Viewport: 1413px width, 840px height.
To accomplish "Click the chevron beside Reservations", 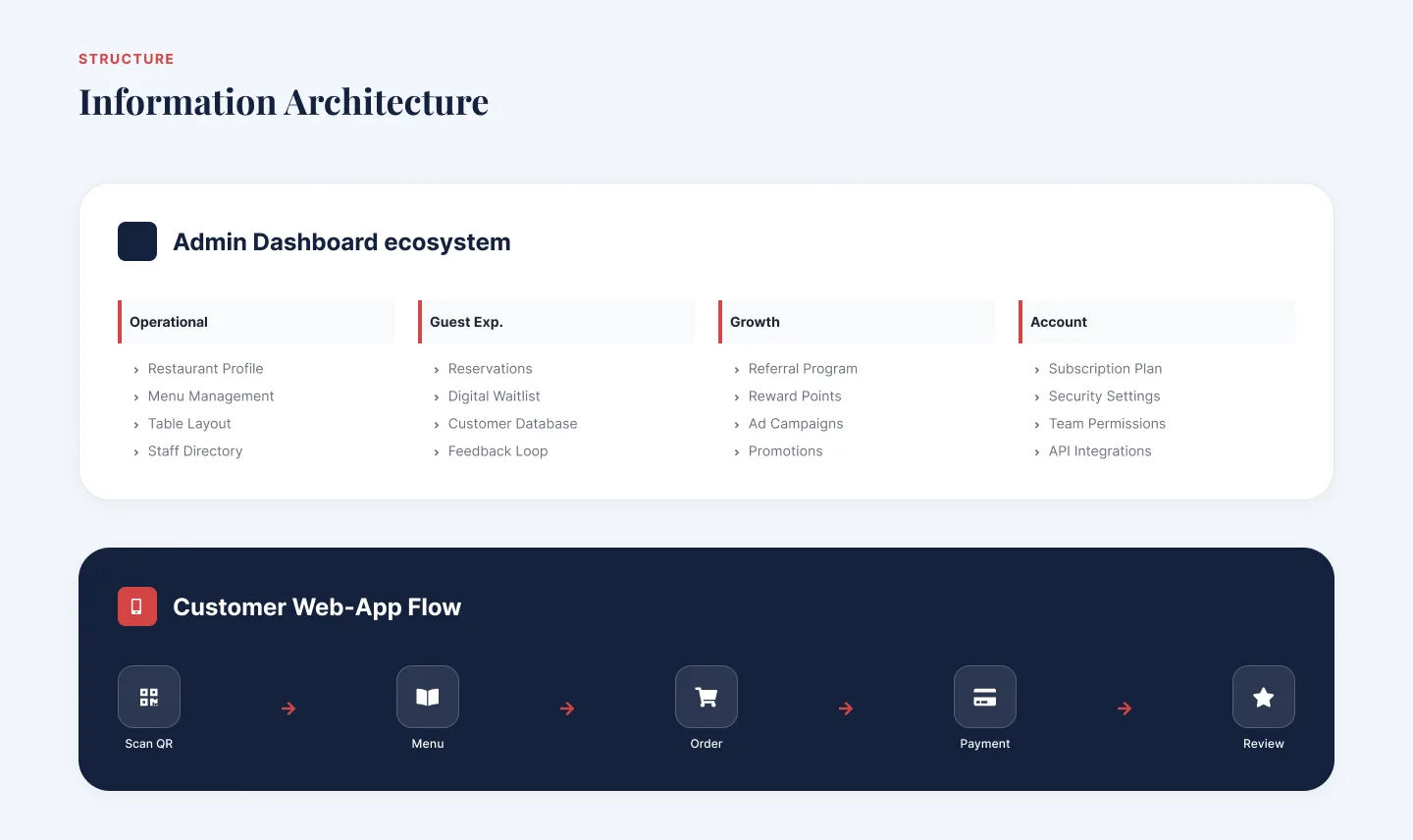I will 437,370.
